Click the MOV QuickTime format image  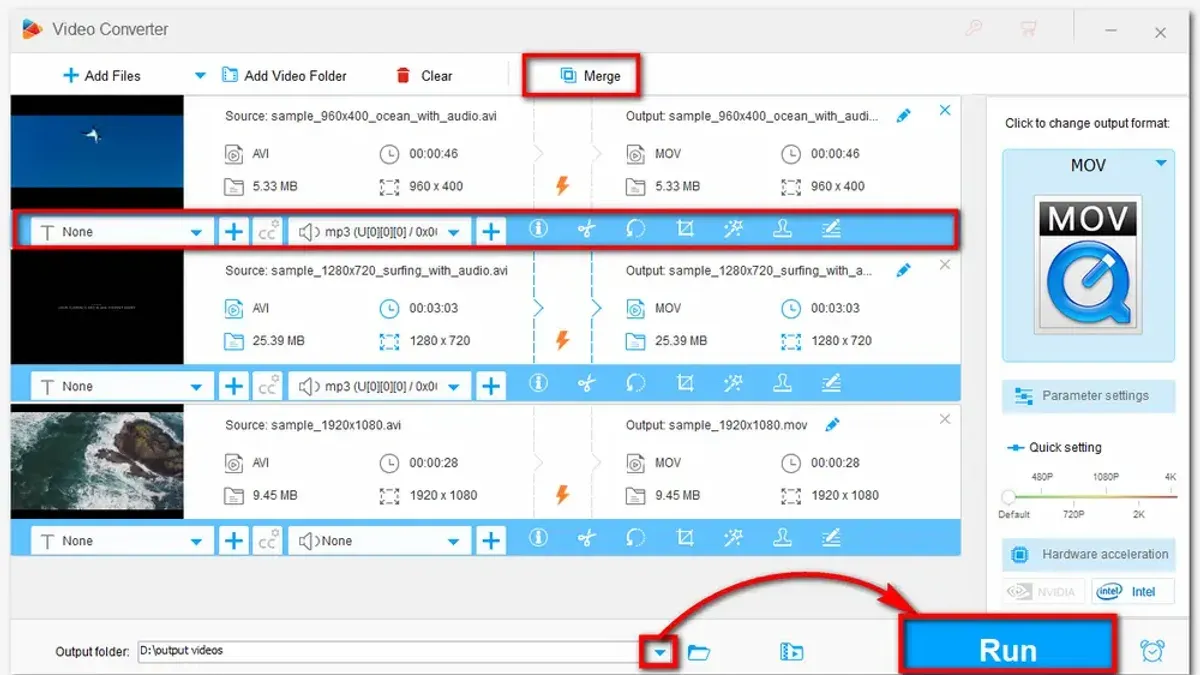(x=1088, y=265)
